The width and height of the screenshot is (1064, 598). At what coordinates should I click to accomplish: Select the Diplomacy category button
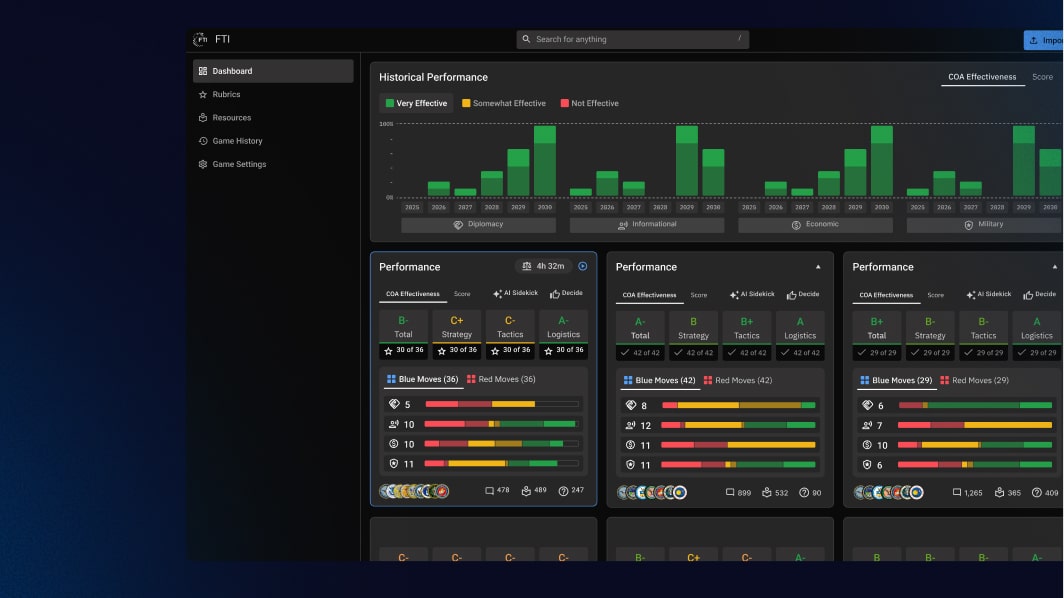click(478, 225)
